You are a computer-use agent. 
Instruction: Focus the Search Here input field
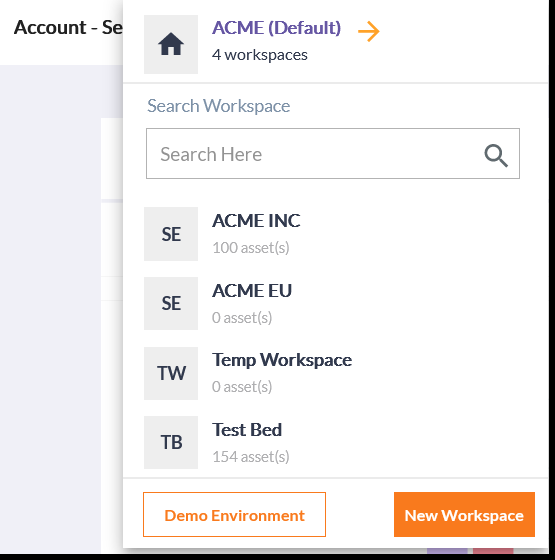tap(332, 154)
